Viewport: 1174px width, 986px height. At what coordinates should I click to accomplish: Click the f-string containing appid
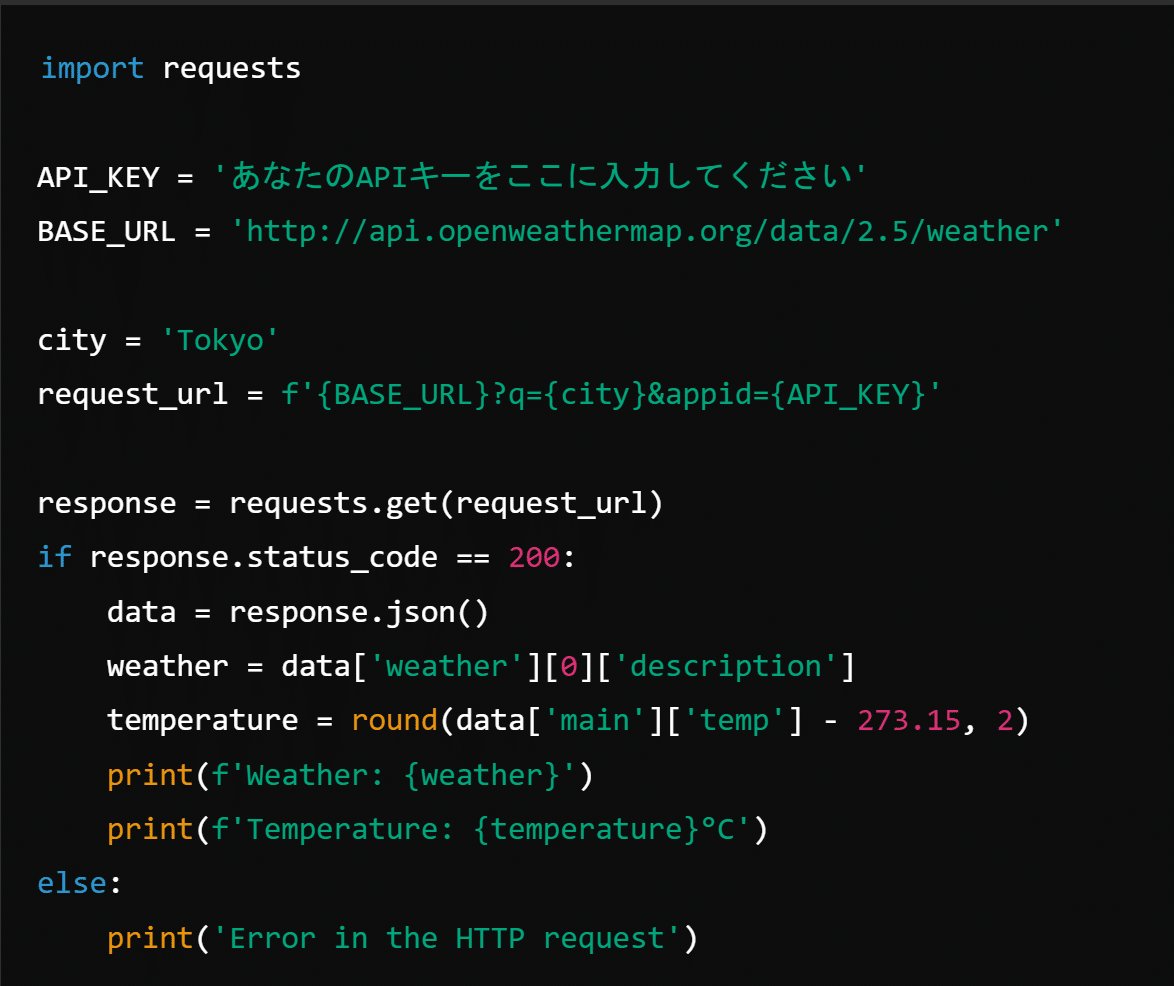(x=612, y=394)
